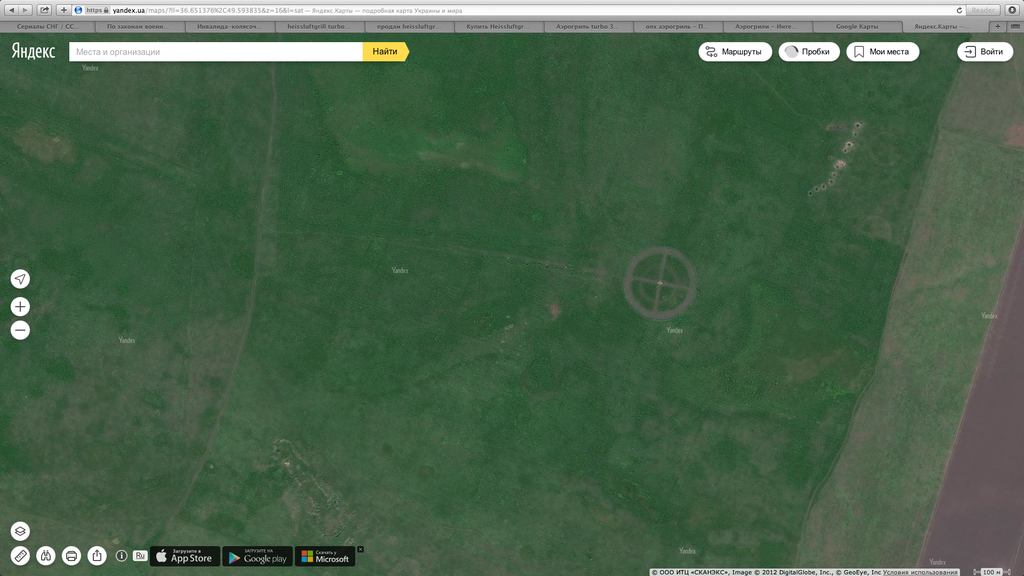Screen dimensions: 1024x576
Task: Click the Safari share button
Action: click(44, 10)
